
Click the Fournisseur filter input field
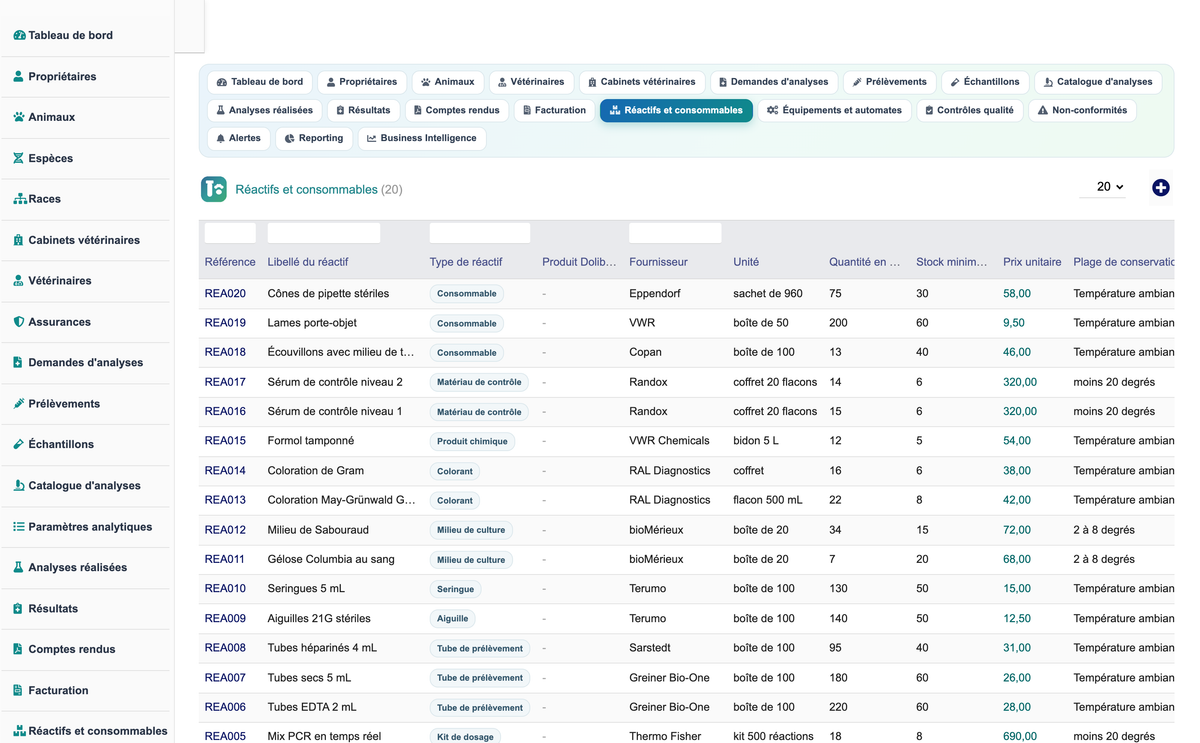[675, 233]
